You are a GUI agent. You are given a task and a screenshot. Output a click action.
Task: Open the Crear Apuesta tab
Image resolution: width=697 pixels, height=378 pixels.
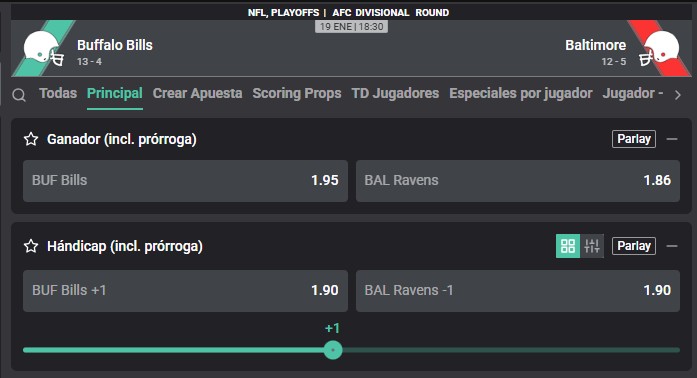197,93
